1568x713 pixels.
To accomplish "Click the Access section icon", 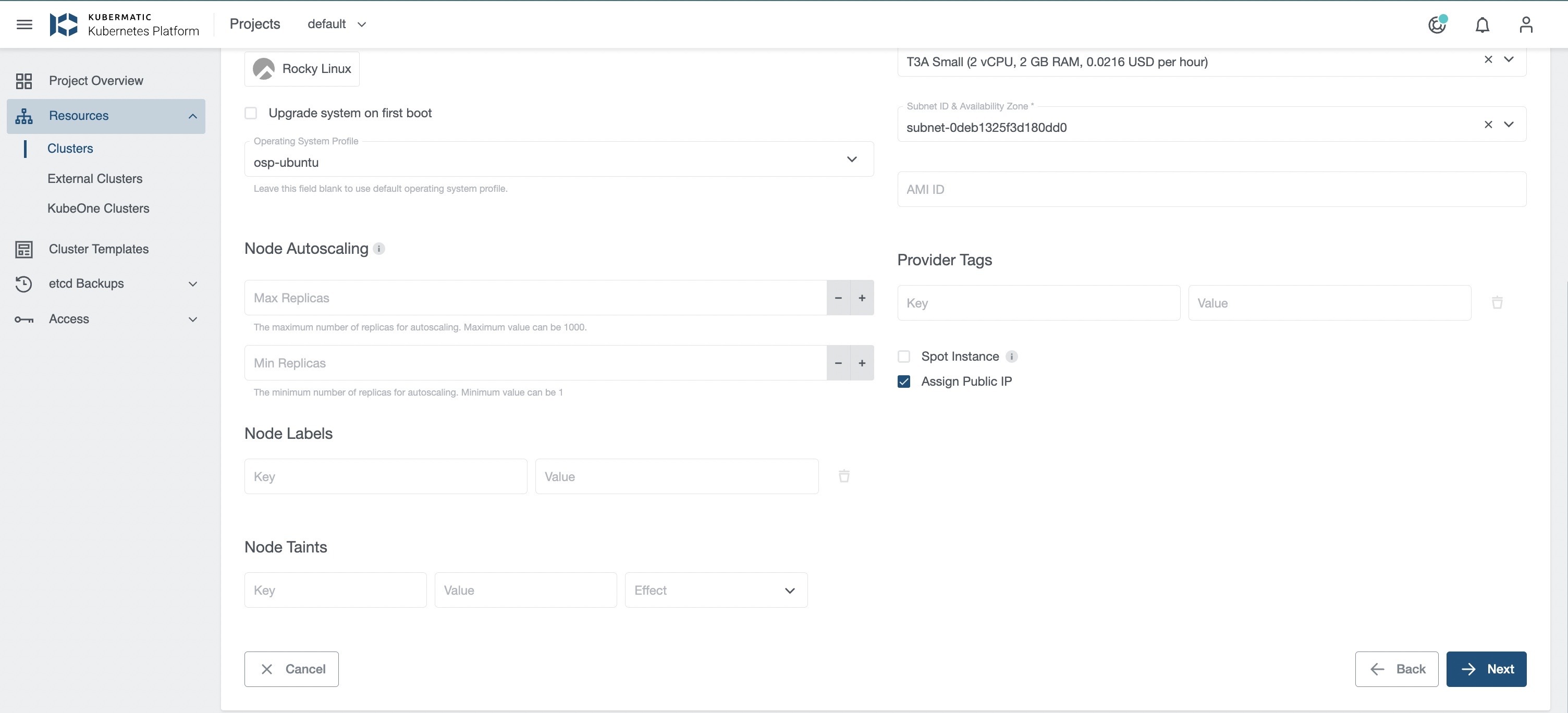I will pos(23,319).
